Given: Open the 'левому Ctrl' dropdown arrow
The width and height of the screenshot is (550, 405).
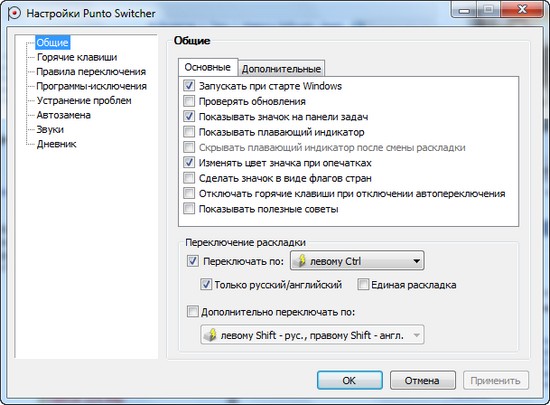Looking at the screenshot, I should coord(416,261).
